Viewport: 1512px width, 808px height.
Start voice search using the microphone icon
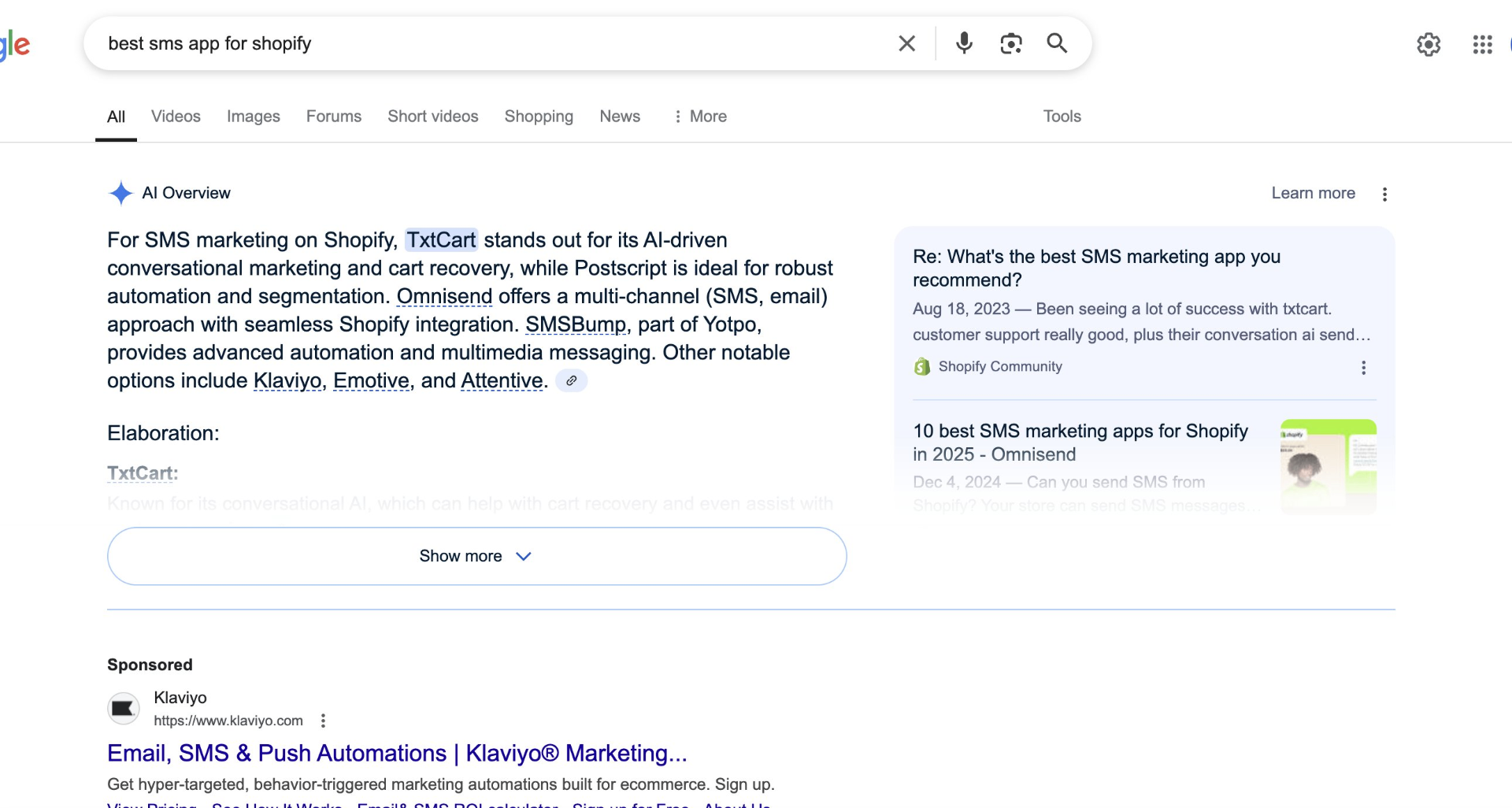[x=963, y=43]
